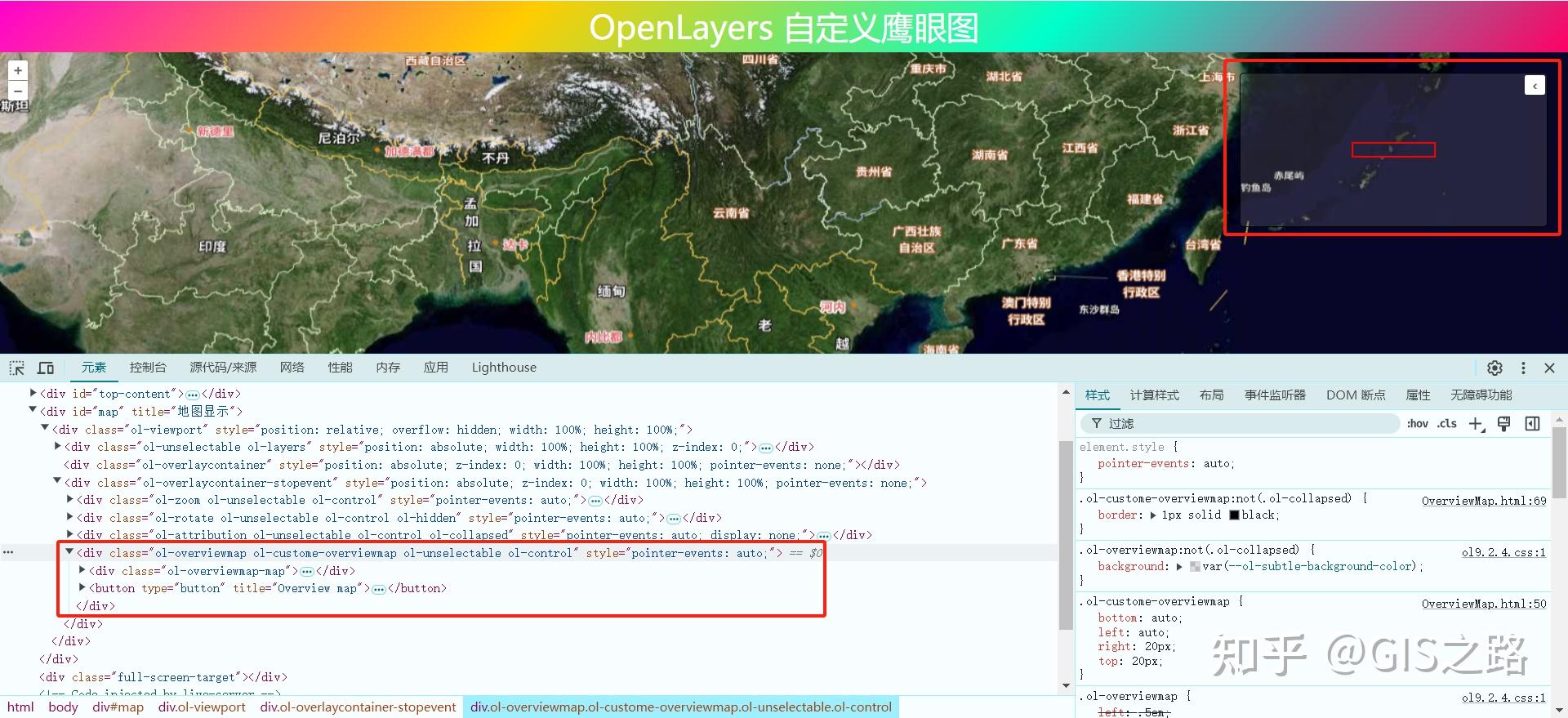Toggle device toolbar emulation icon

pyautogui.click(x=46, y=368)
